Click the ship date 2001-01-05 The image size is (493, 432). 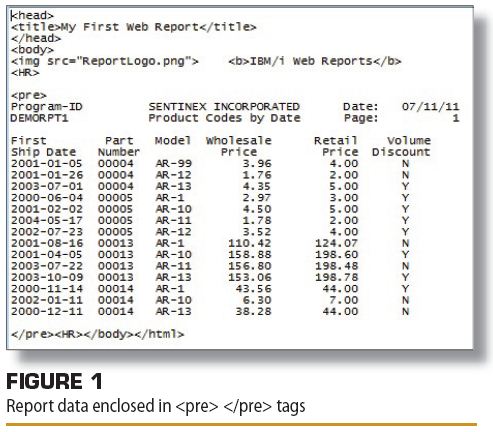[x=46, y=164]
